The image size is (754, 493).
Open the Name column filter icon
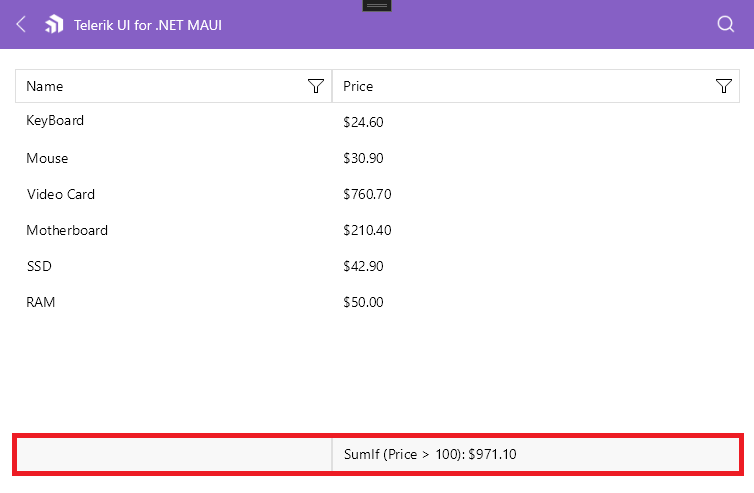tap(316, 87)
